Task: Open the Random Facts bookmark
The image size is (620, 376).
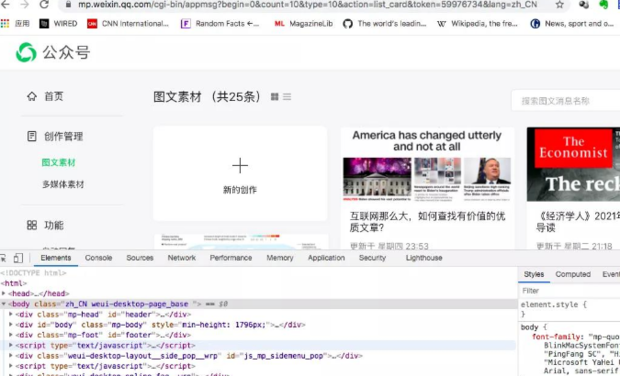Action: click(220, 24)
